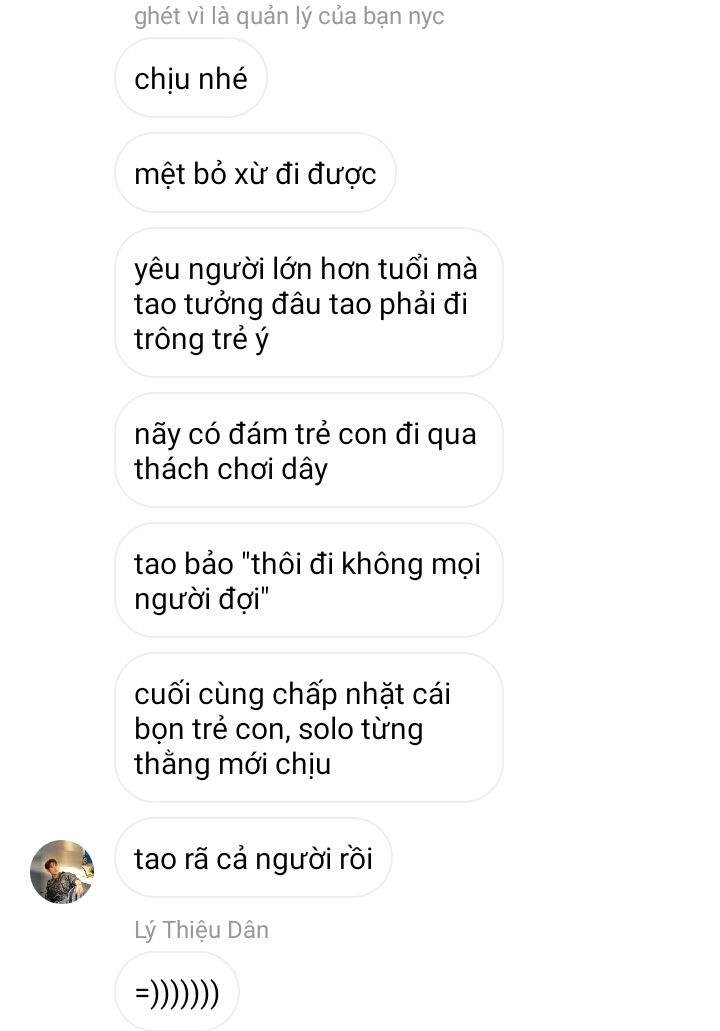Click the sender name "Lý Thiệu Dân"
Screen dimensions: 720x1031
tap(201, 930)
